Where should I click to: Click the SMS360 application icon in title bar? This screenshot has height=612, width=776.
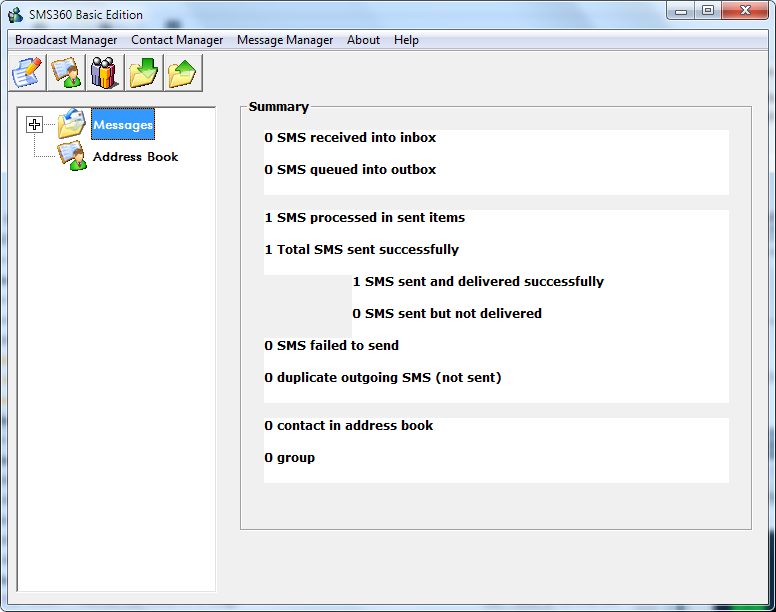[15, 14]
